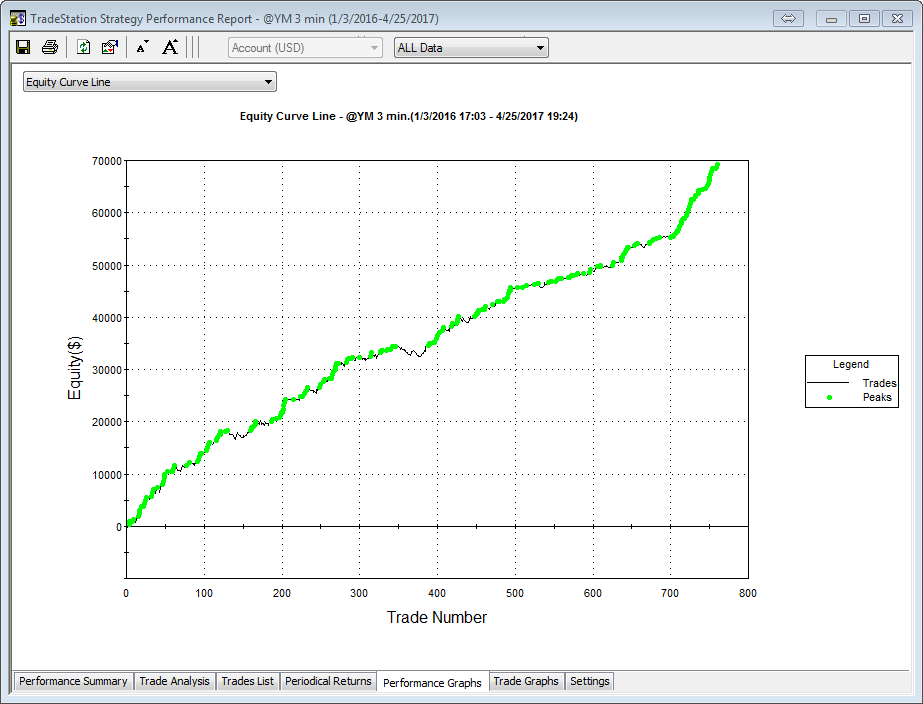Open the Trade Analysis tab
The height and width of the screenshot is (704, 923).
pos(175,681)
